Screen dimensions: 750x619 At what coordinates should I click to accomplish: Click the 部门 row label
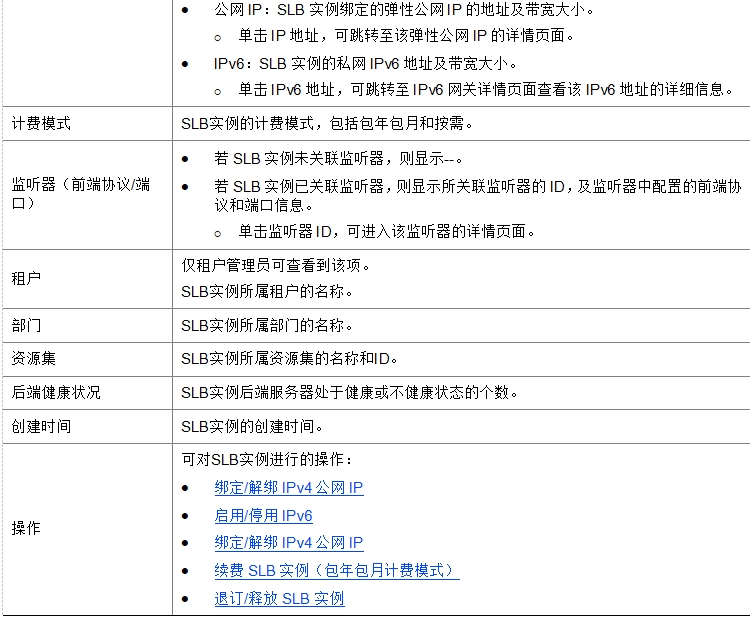click(x=26, y=325)
